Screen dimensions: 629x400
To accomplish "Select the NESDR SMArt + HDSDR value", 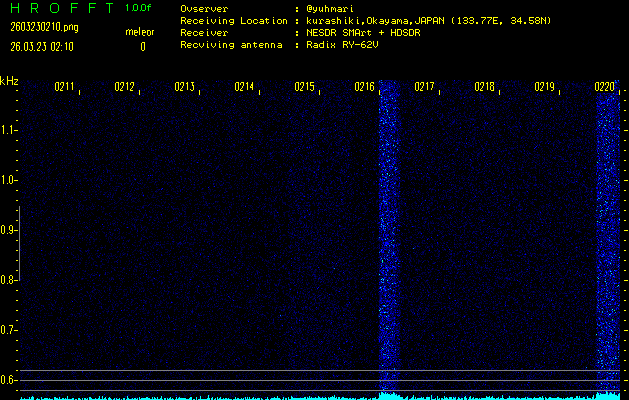I will pyautogui.click(x=363, y=33).
